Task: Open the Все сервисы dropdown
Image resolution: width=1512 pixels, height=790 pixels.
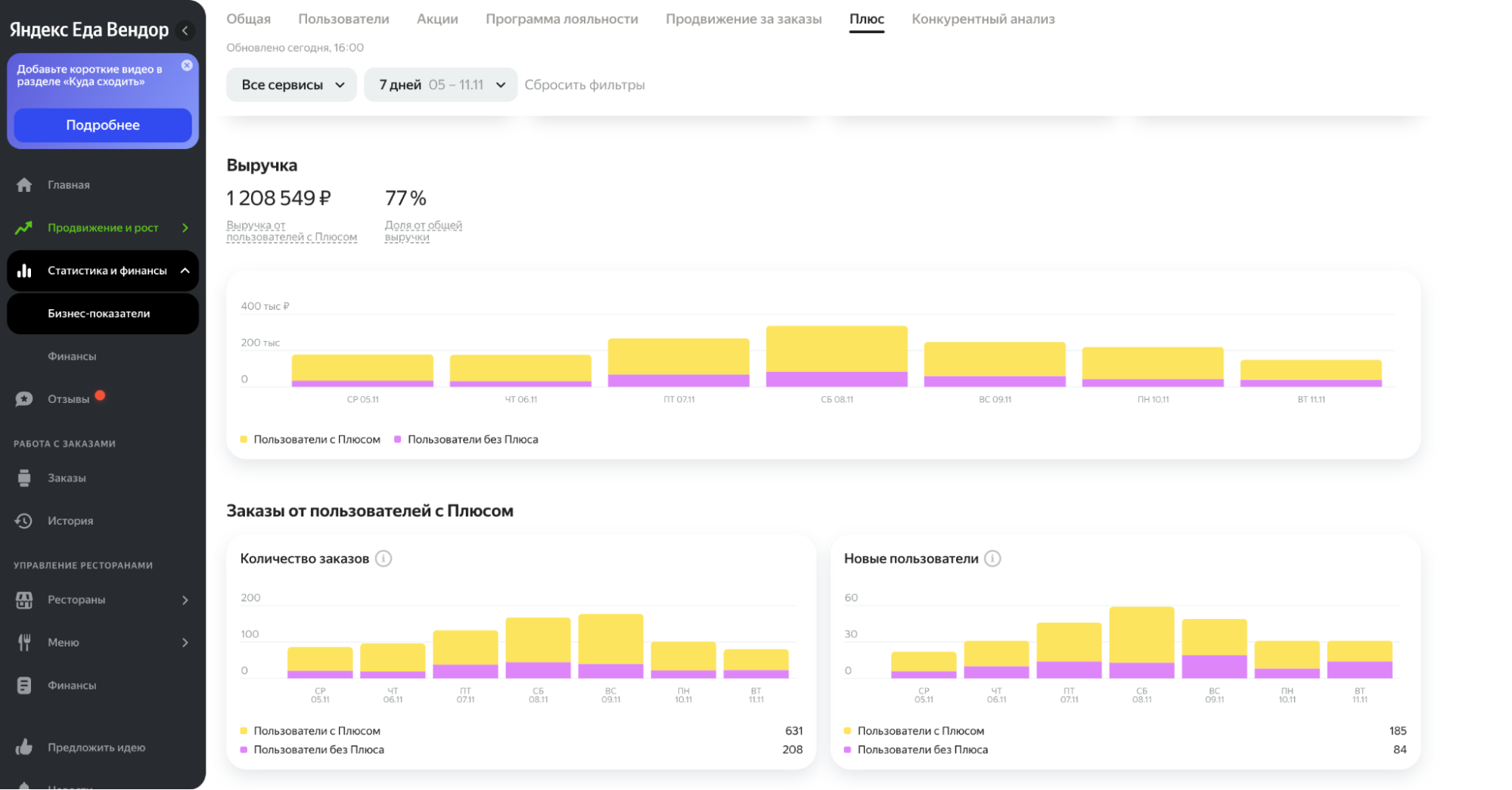Action: click(291, 85)
